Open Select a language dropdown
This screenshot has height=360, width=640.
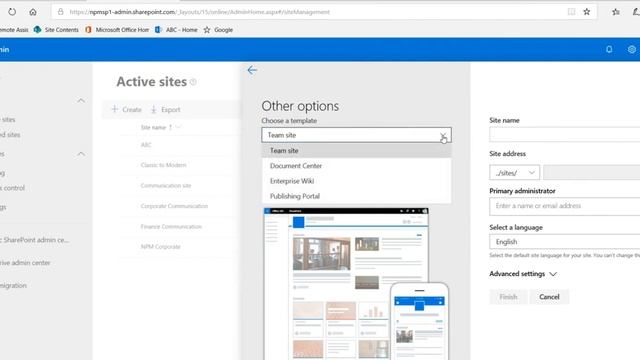pos(564,242)
